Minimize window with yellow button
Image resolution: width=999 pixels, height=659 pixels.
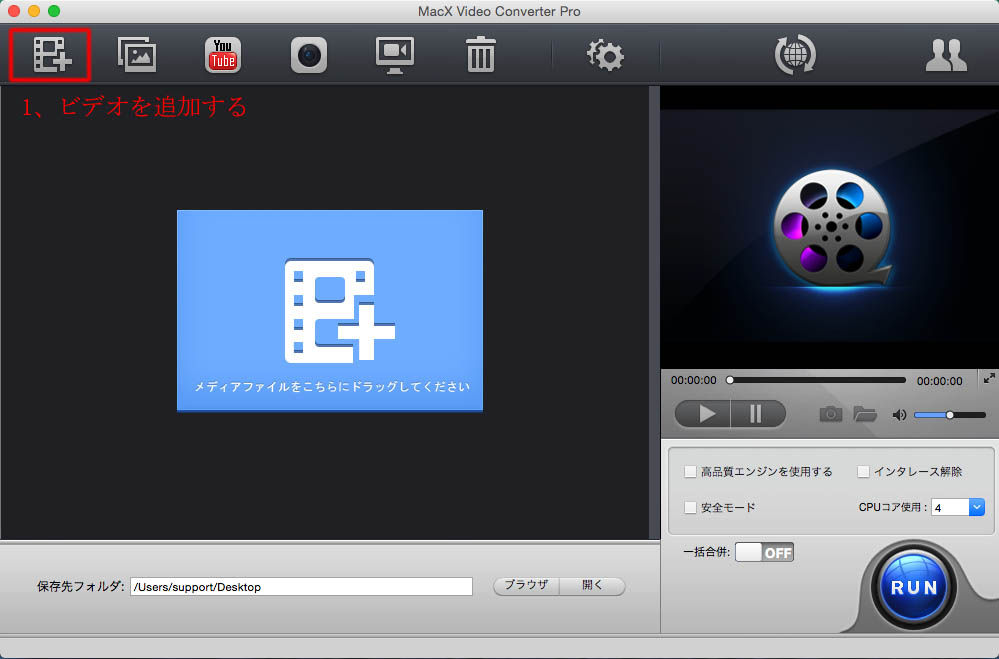(x=34, y=11)
